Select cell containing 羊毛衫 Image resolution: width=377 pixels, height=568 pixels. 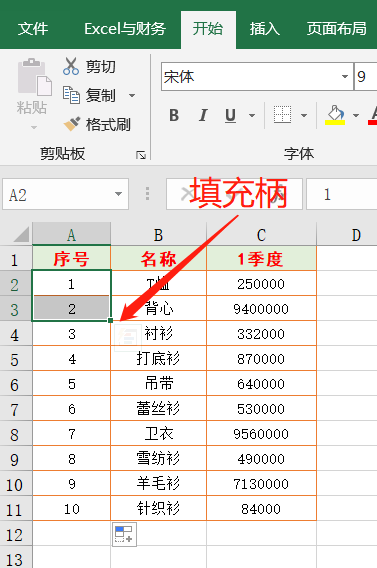click(x=159, y=483)
